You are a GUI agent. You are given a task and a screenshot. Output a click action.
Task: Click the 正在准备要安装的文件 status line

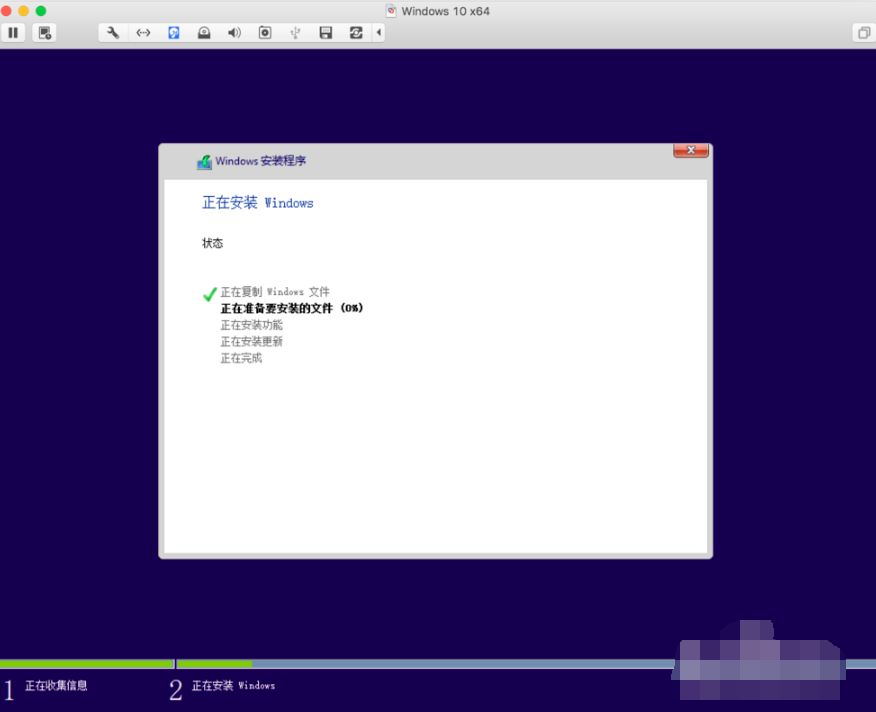pos(291,308)
